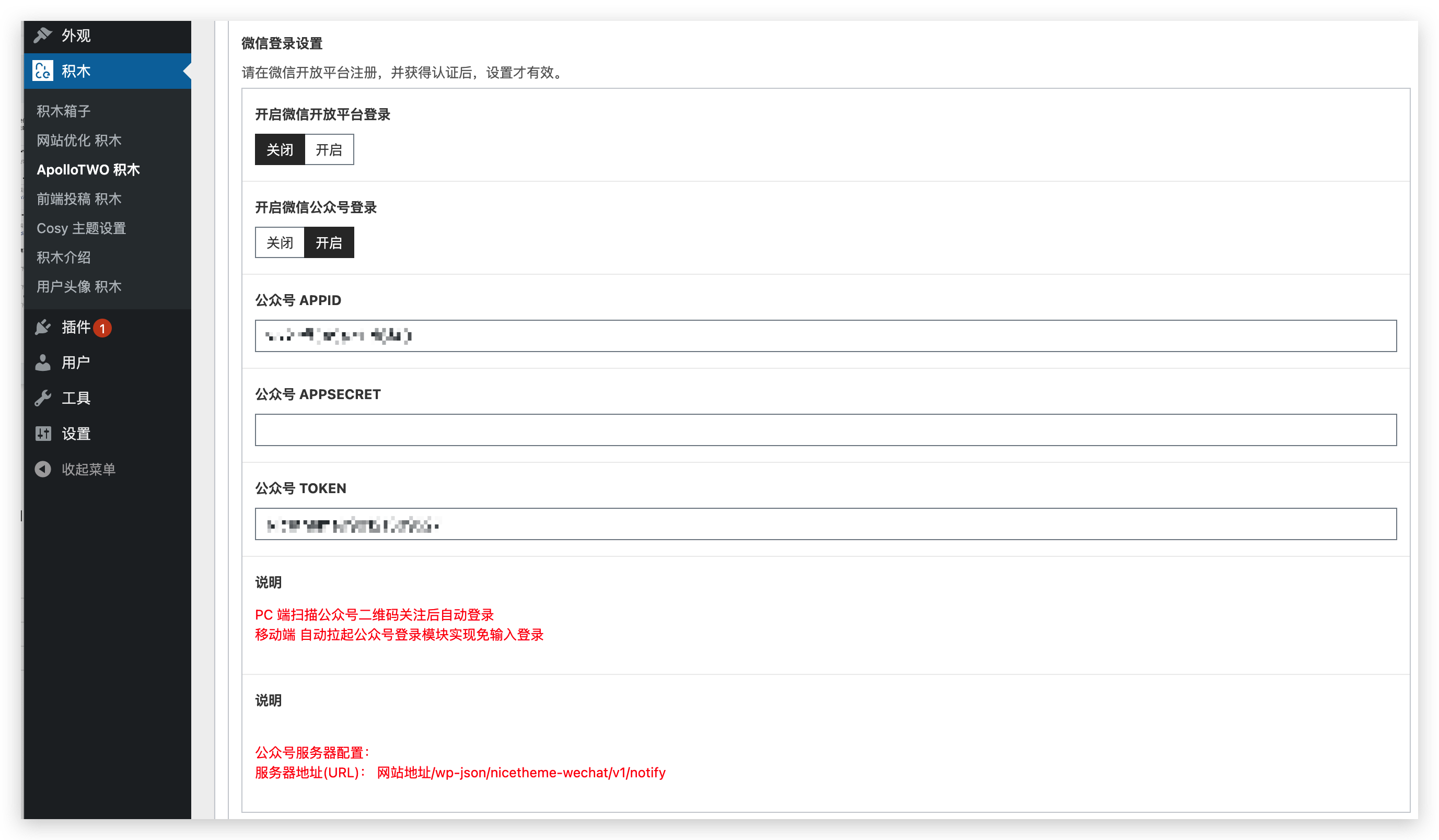Set 开启微信公众号登录 to 关闭
The image size is (1439, 840).
[280, 243]
